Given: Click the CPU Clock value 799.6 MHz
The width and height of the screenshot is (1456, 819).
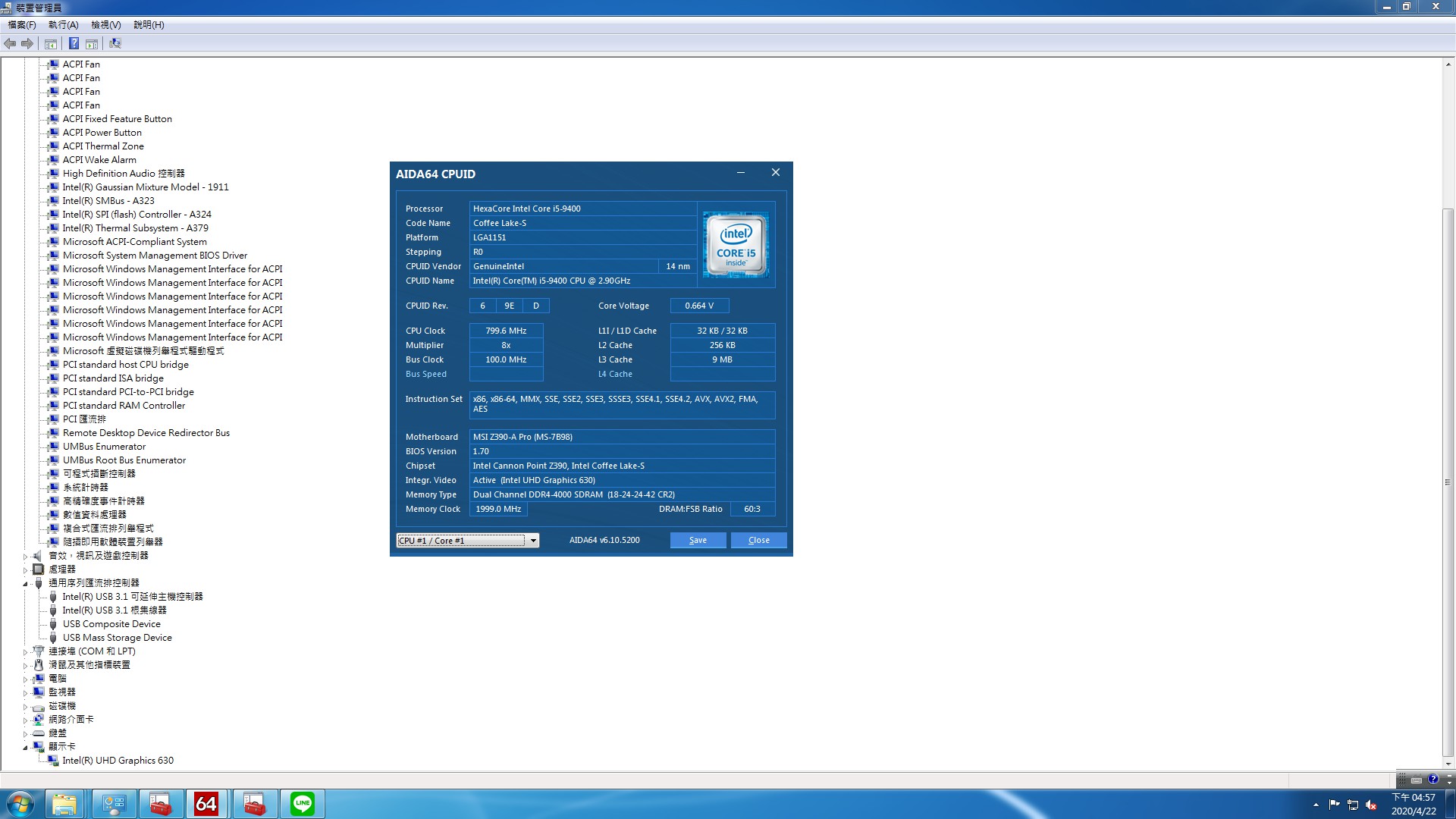Looking at the screenshot, I should click(506, 331).
